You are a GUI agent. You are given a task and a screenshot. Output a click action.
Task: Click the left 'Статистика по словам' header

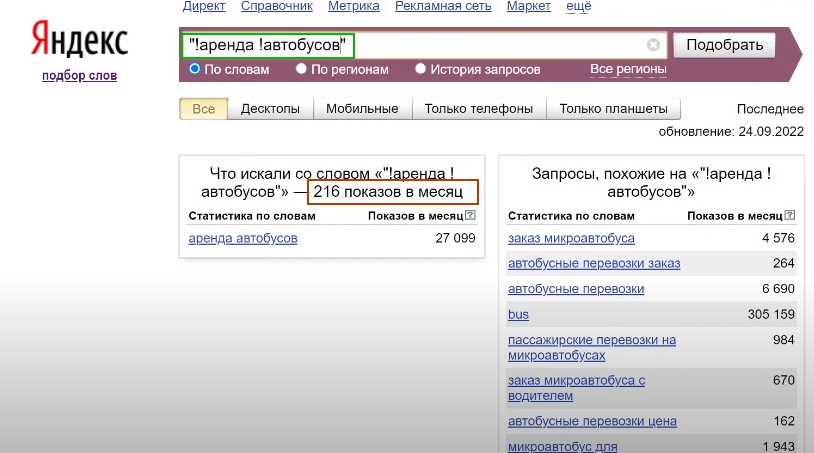252,216
